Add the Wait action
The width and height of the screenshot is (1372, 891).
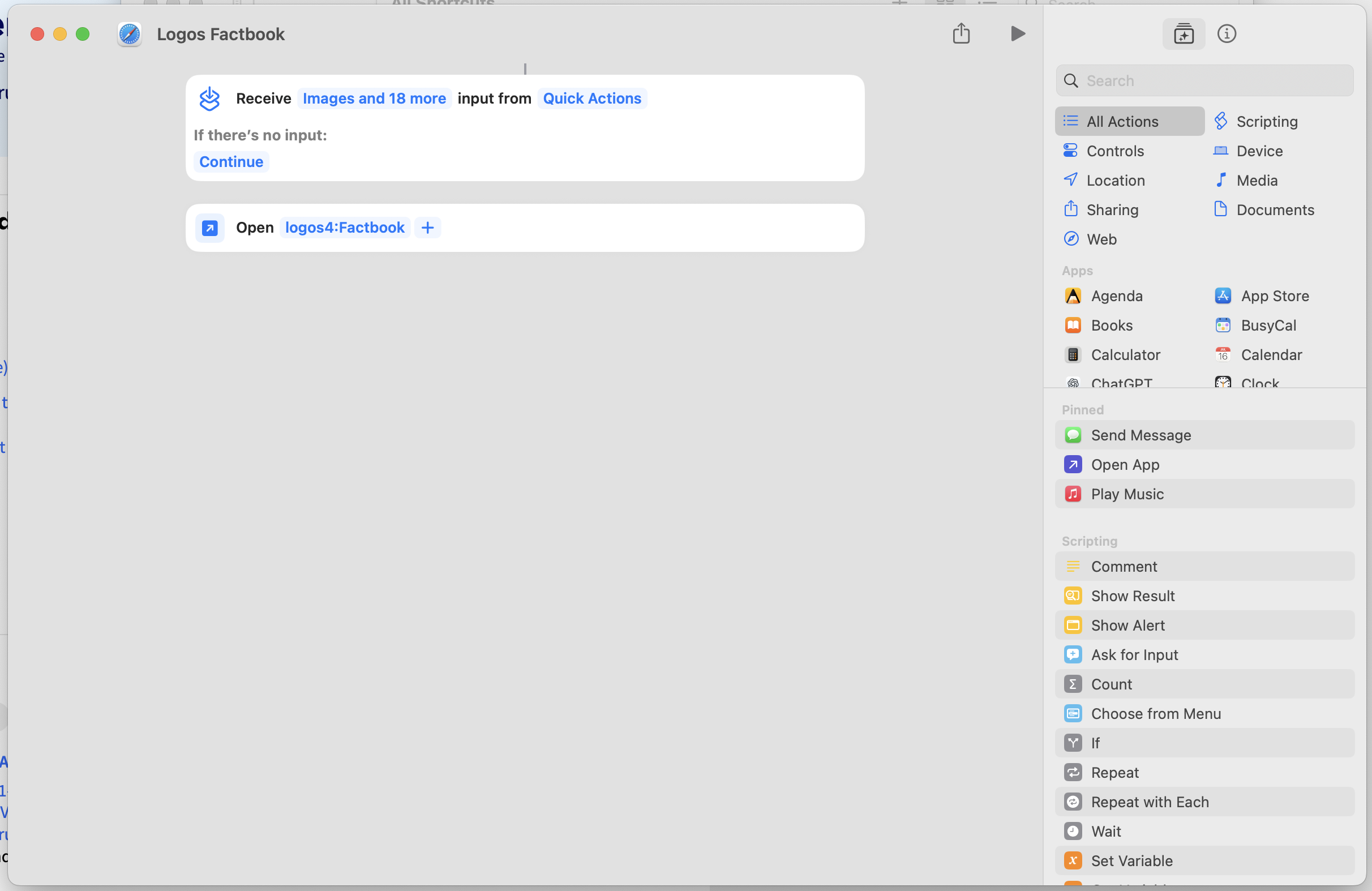coord(1204,832)
